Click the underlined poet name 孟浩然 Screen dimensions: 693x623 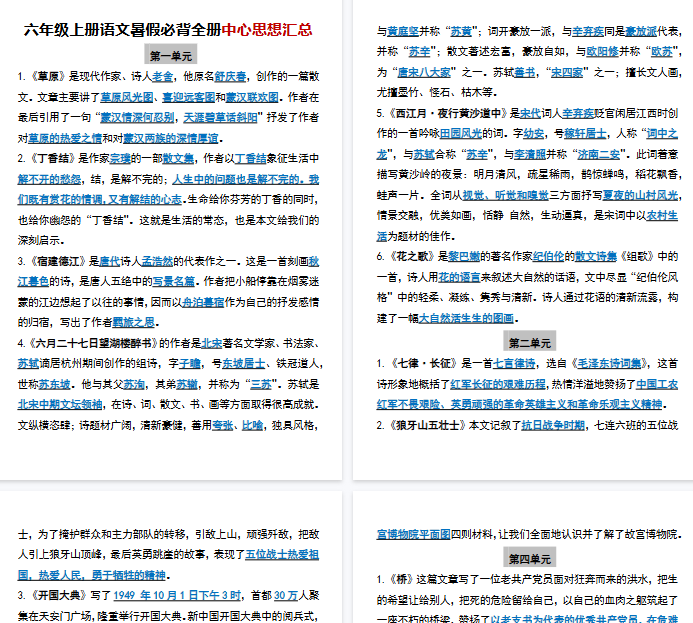point(157,262)
